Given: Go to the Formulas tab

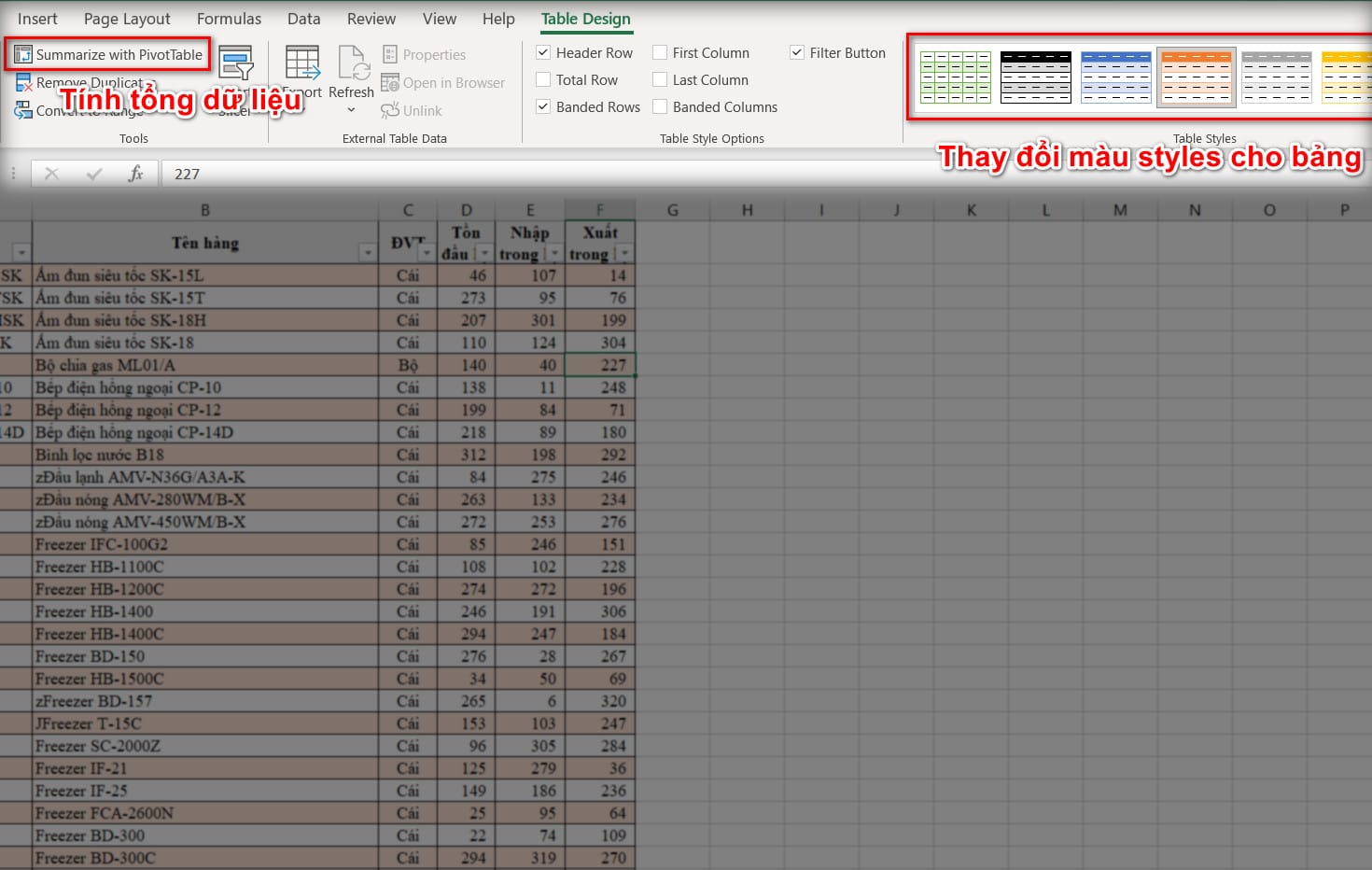Looking at the screenshot, I should pos(229,19).
